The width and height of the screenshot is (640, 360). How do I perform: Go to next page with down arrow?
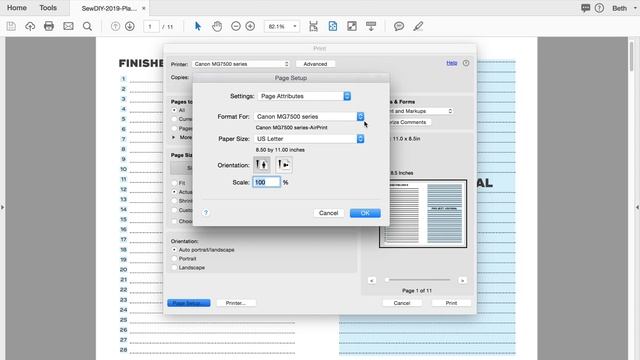tap(130, 27)
